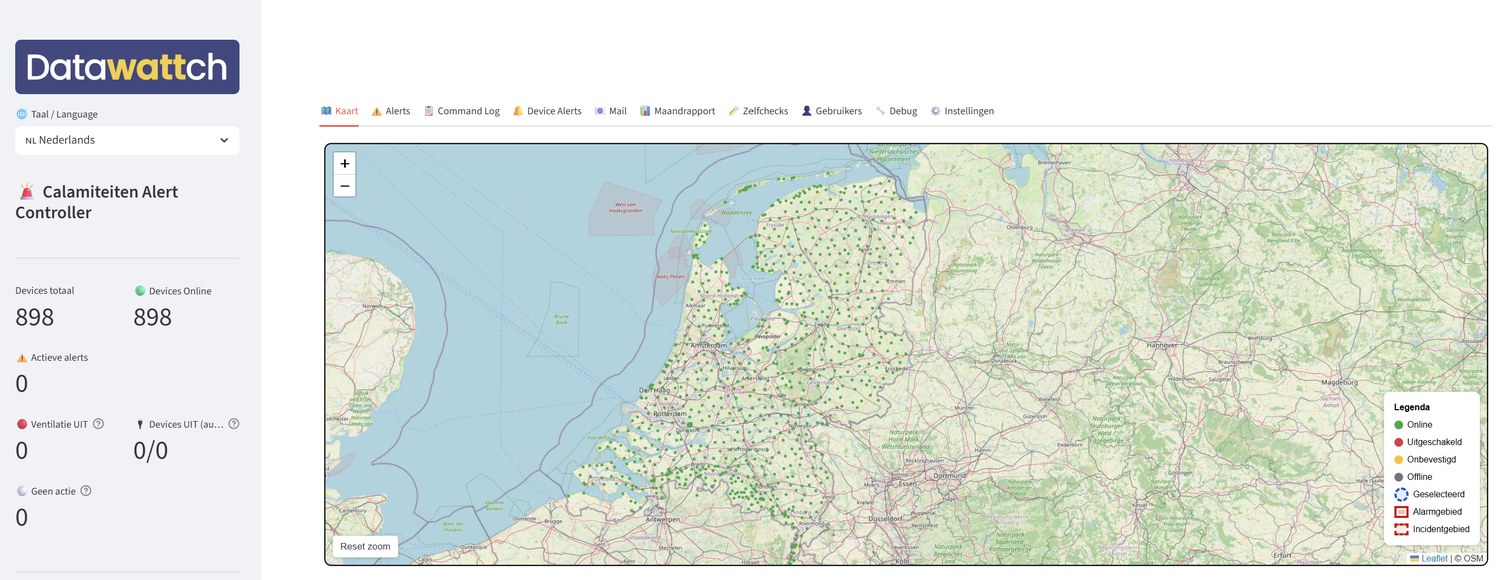This screenshot has height=580, width=1500.
Task: Click the Devices totaal label
Action: pyautogui.click(x=45, y=291)
